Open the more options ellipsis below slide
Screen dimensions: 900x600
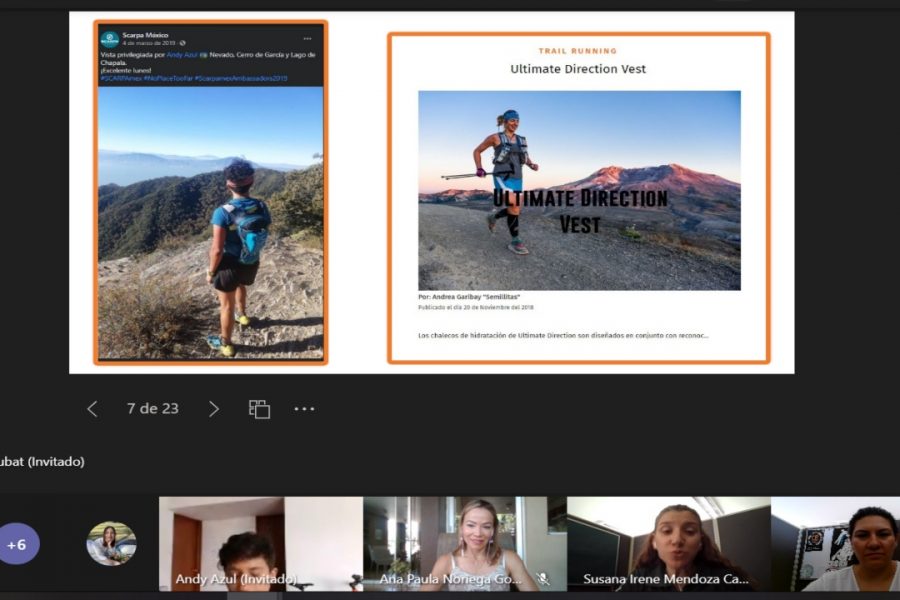(304, 409)
